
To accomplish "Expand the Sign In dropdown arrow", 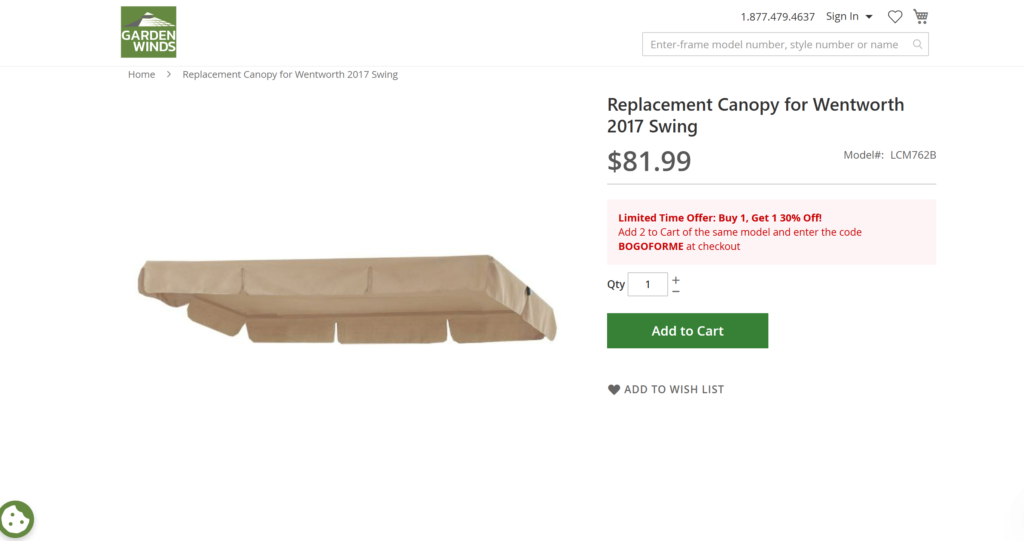I will [x=869, y=17].
